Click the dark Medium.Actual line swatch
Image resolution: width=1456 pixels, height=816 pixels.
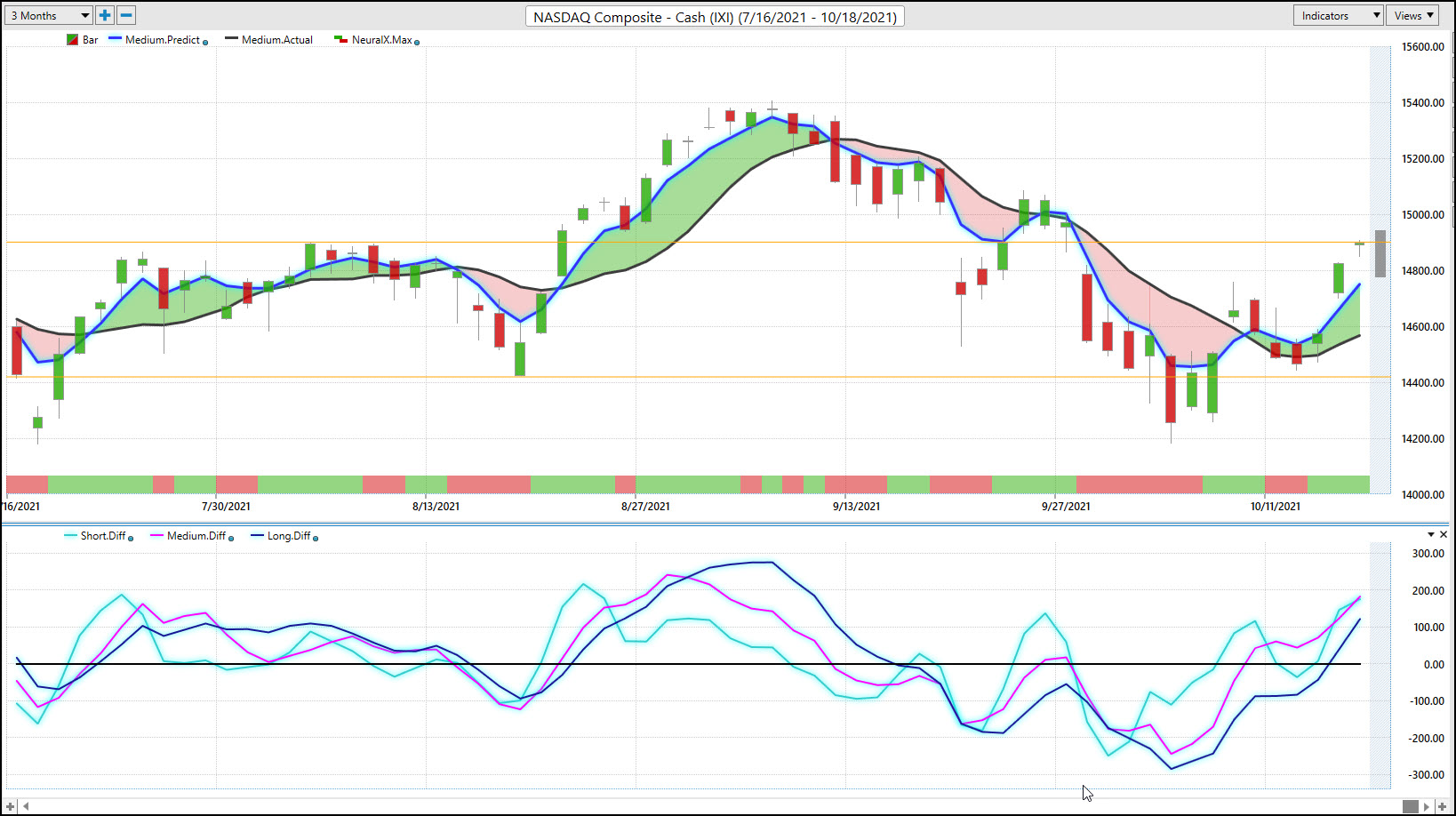tap(231, 39)
